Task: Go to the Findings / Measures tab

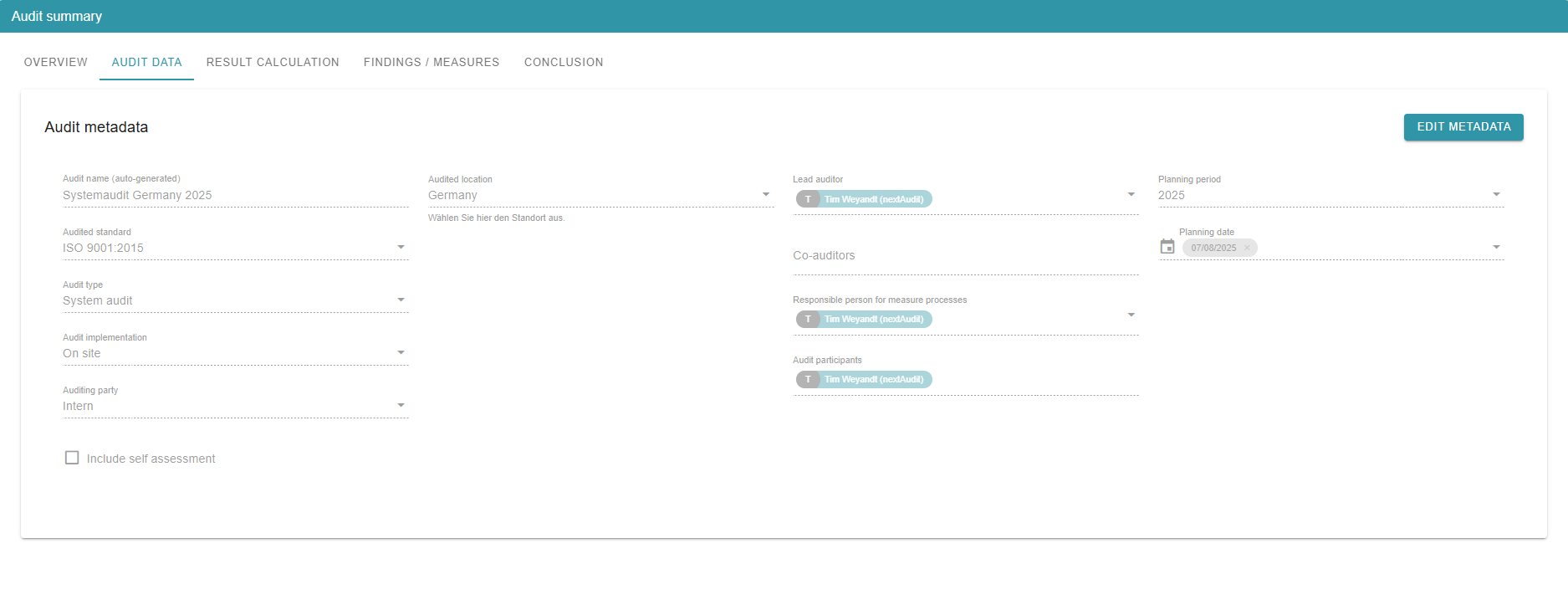Action: [x=432, y=62]
